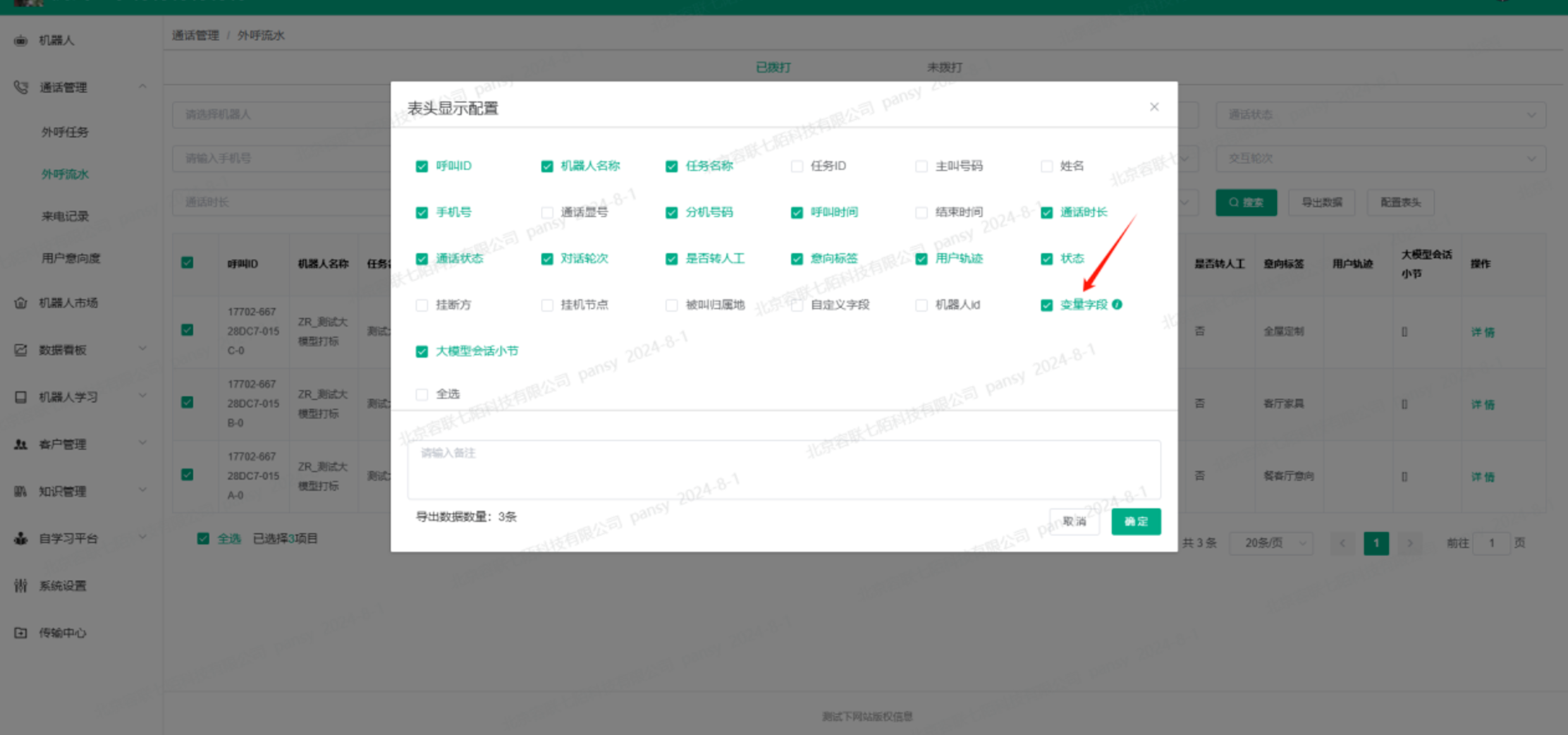Check the 被叫归属地 checkbox
Viewport: 1568px width, 735px height.
(x=672, y=305)
